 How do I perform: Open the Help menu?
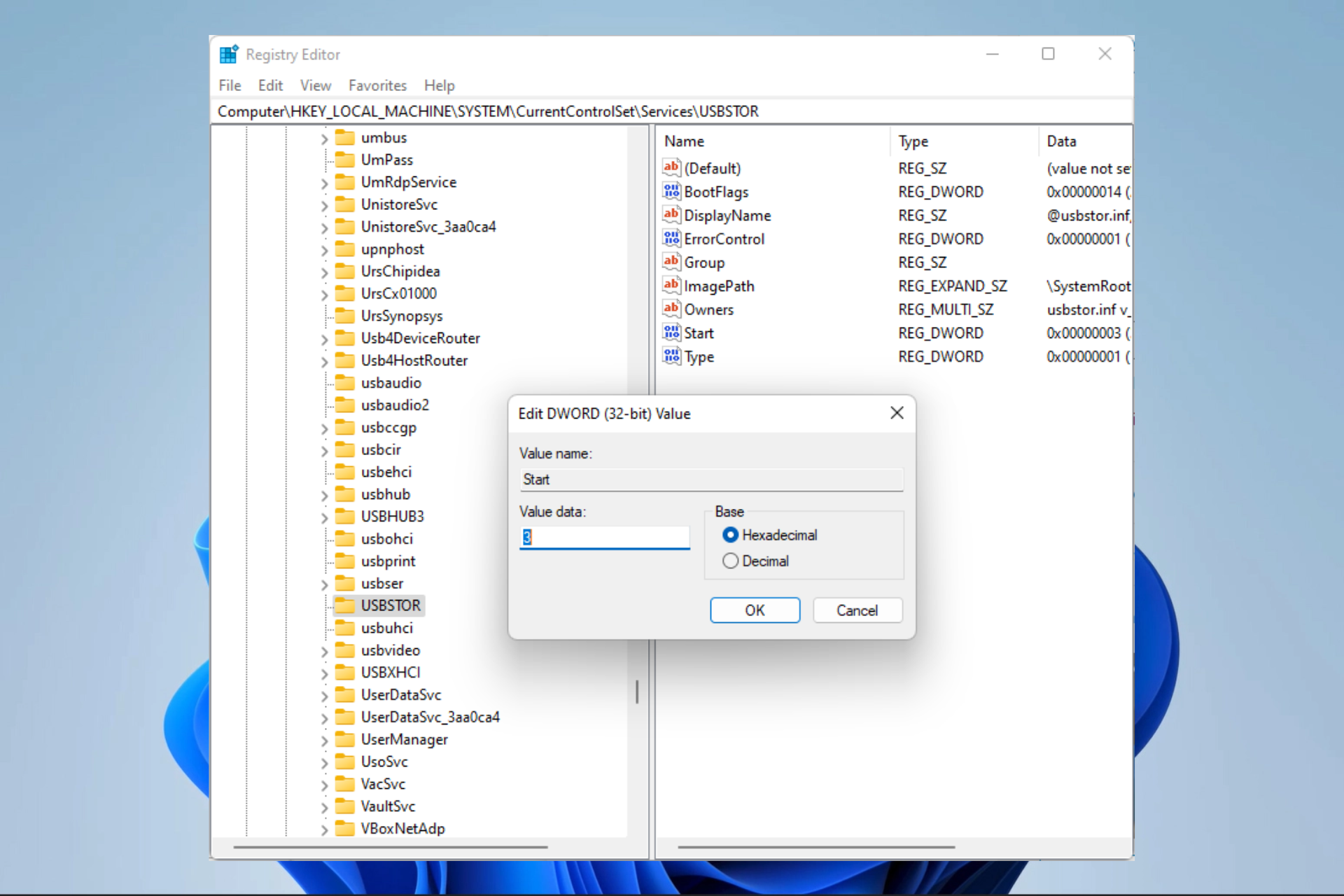pyautogui.click(x=439, y=85)
